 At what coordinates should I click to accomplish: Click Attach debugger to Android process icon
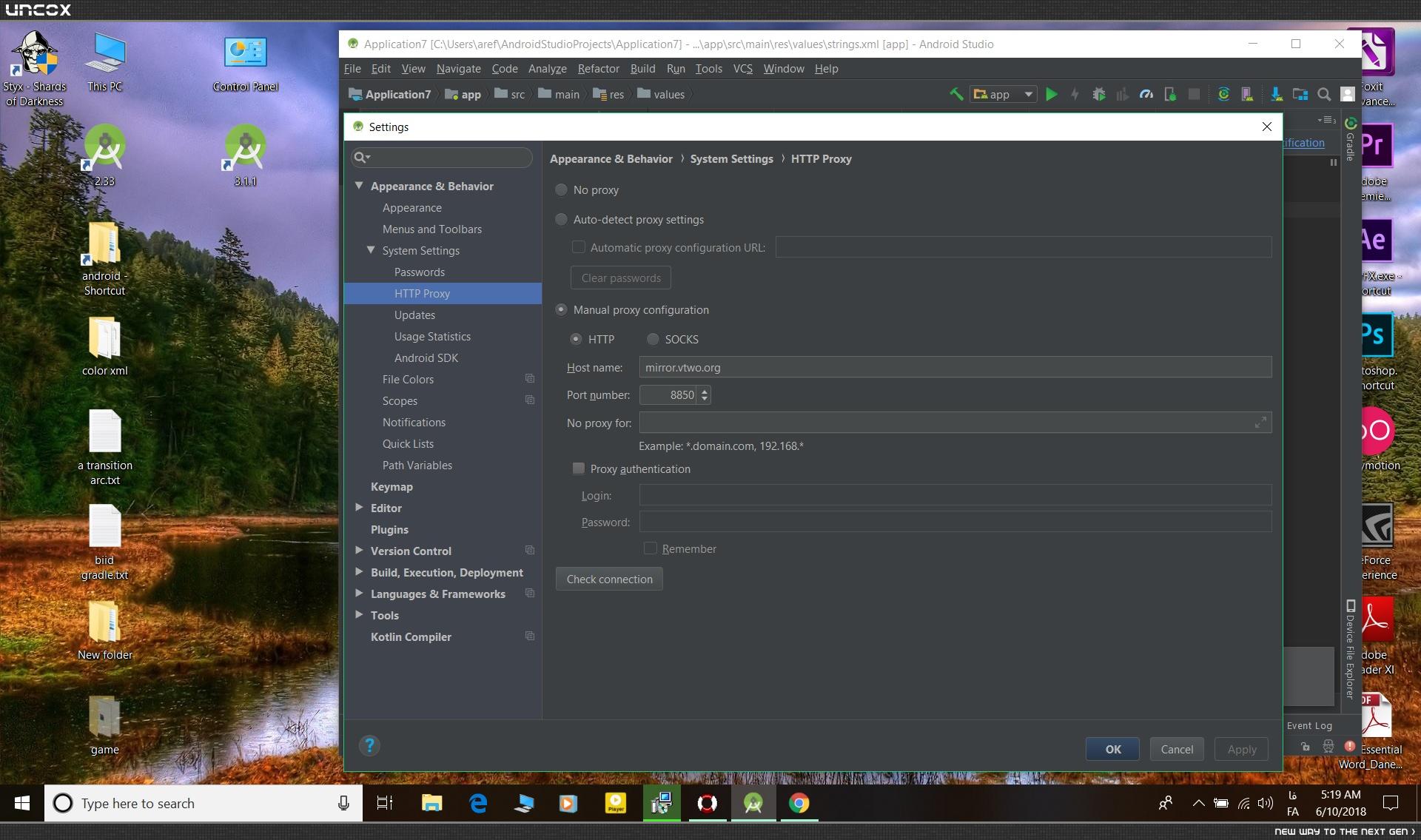[x=1170, y=94]
